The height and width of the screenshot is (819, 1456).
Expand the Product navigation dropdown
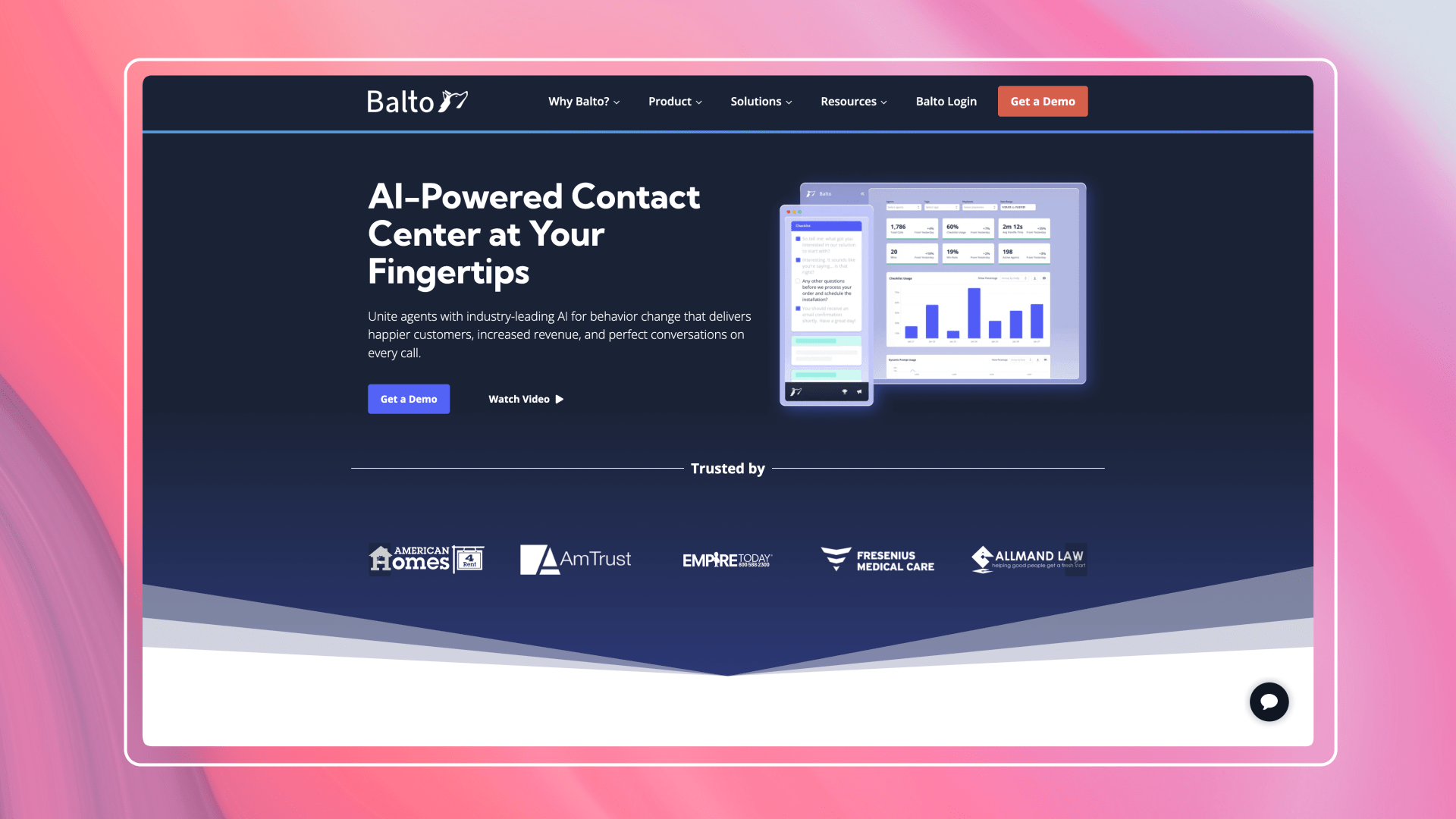pyautogui.click(x=675, y=101)
